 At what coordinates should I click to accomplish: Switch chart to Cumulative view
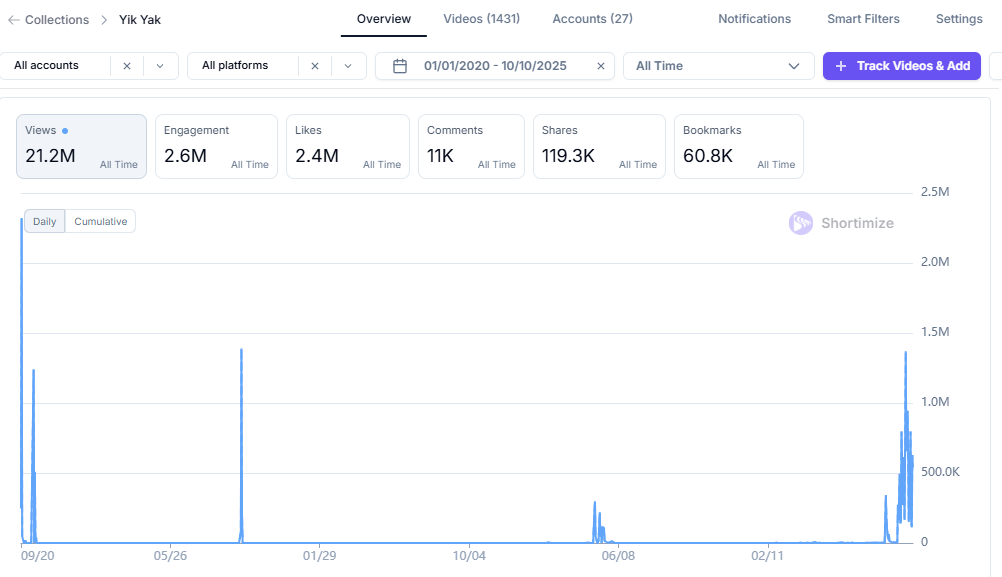coord(100,221)
